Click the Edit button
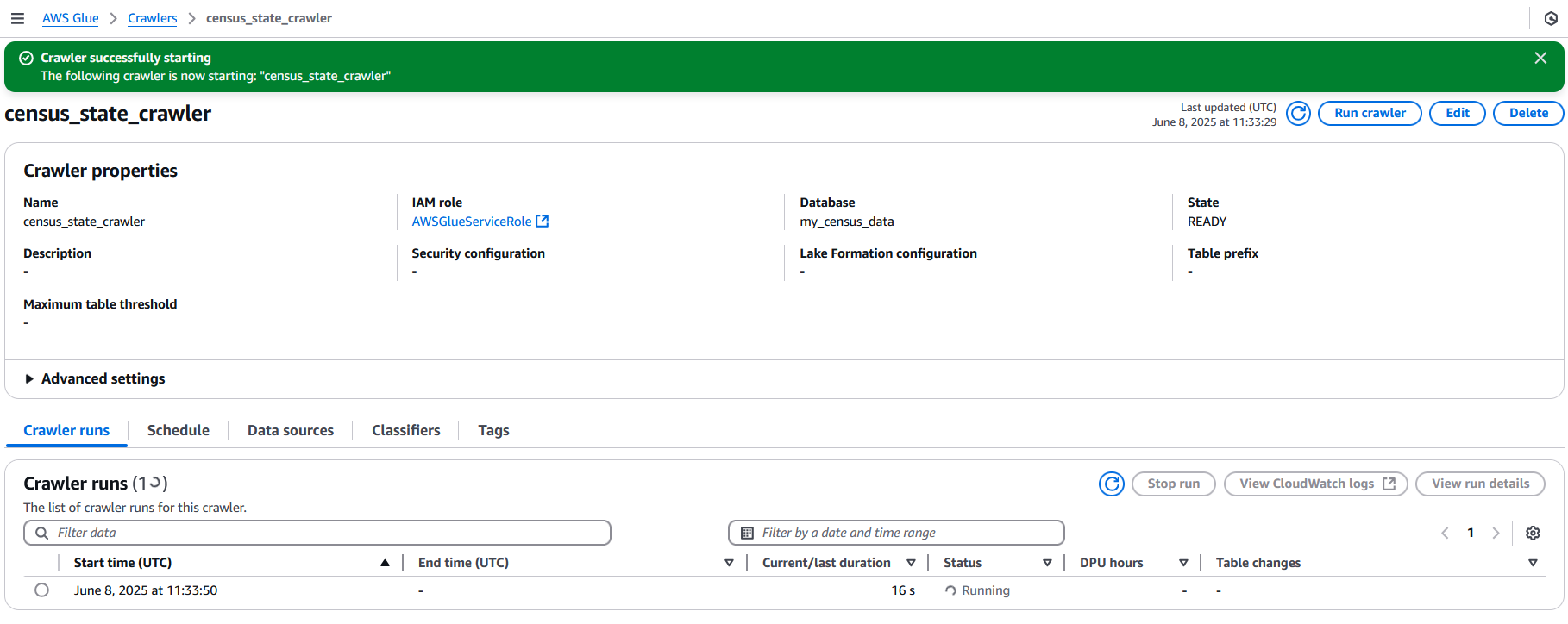The image size is (1568, 624). click(1458, 114)
